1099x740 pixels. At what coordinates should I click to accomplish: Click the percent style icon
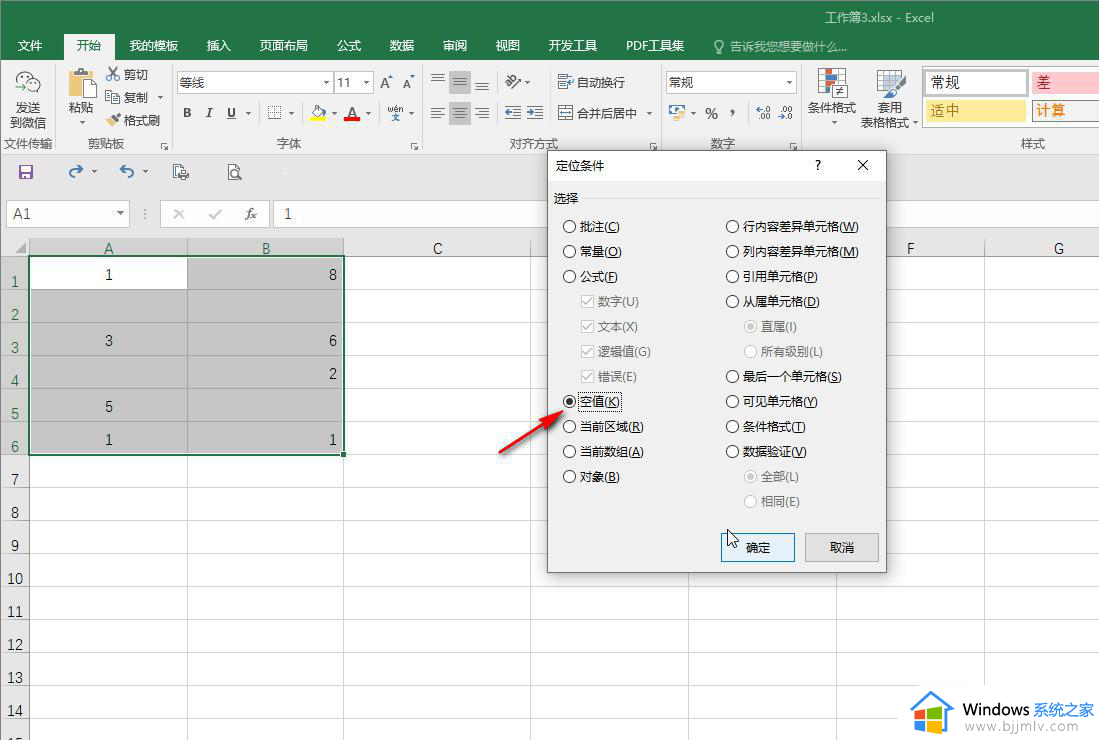click(x=711, y=113)
